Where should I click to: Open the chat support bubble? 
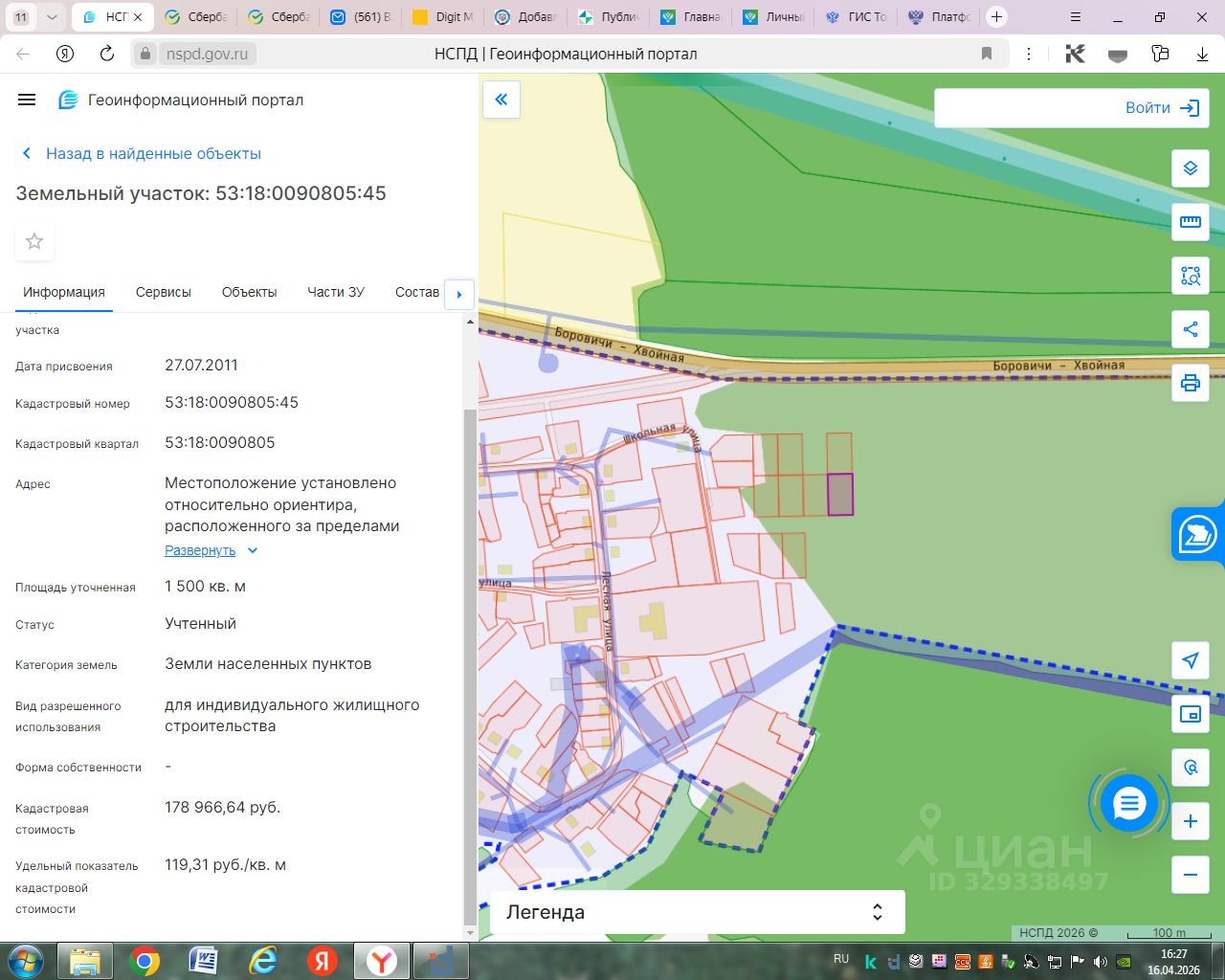[1128, 804]
